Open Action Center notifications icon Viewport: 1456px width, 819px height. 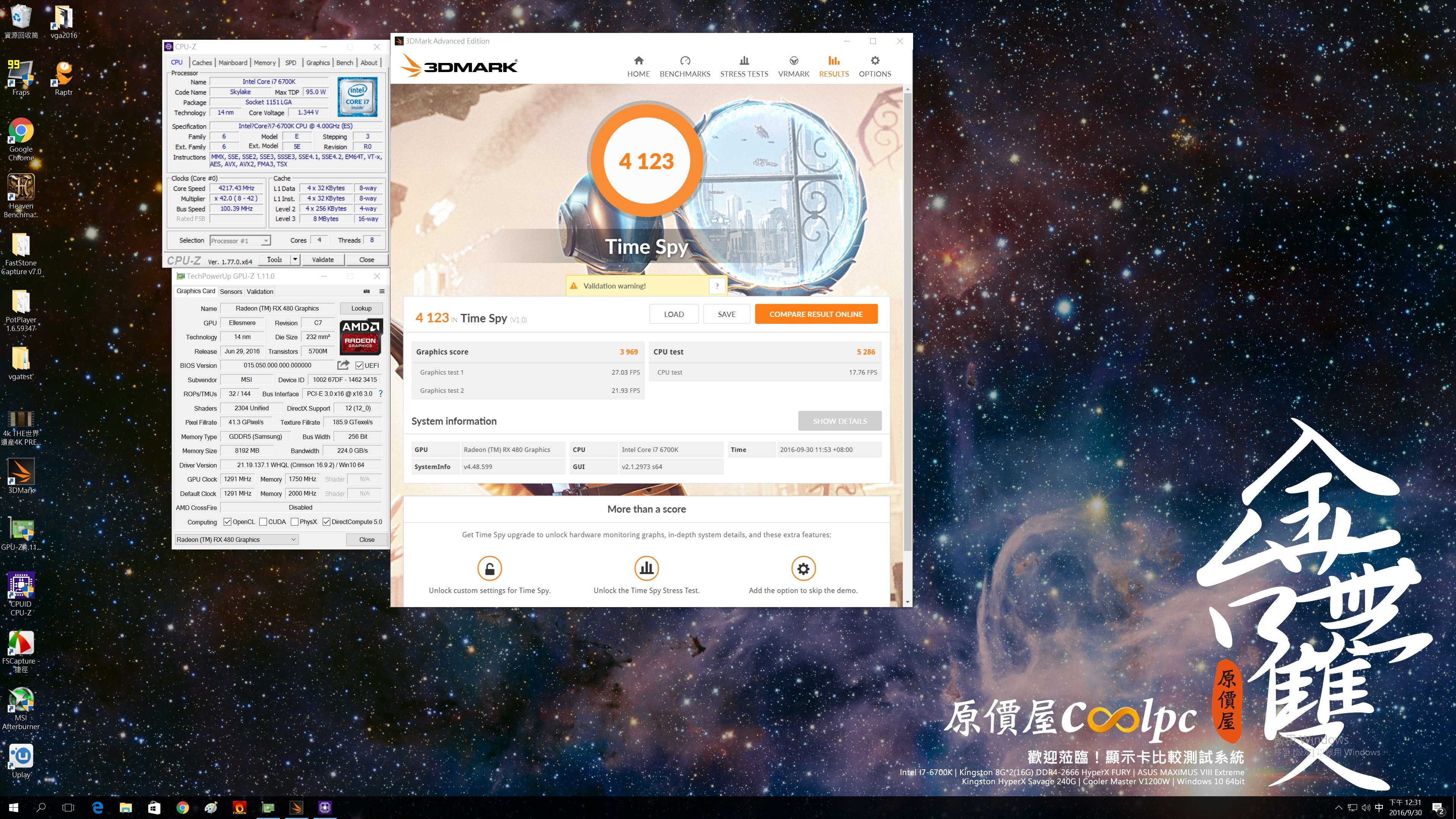coord(1439,808)
